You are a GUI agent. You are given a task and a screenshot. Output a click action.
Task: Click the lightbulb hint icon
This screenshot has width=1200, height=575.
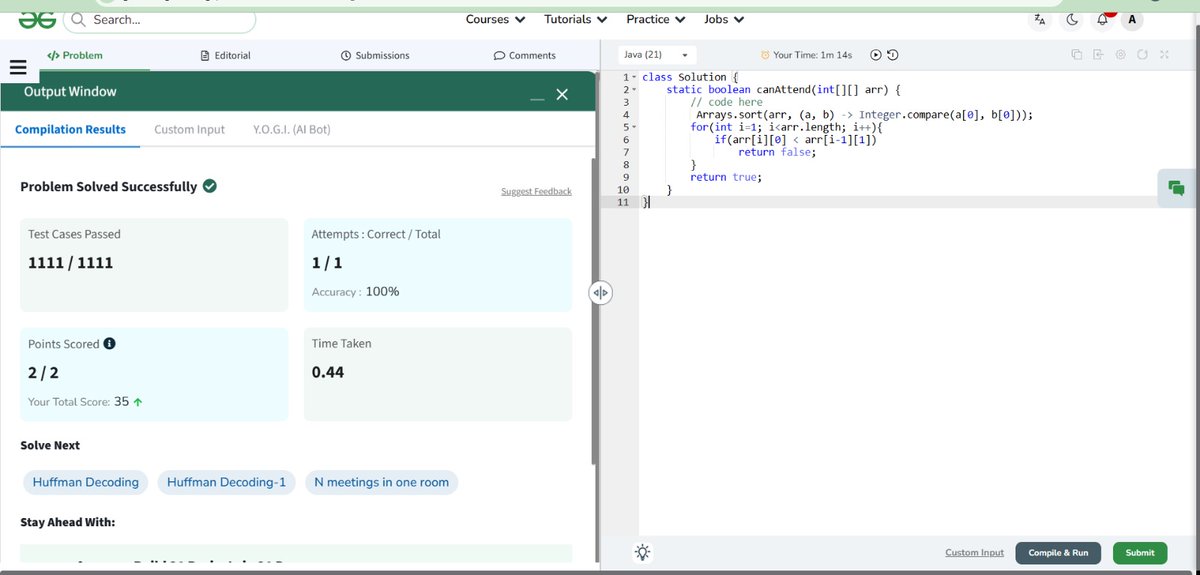click(x=642, y=552)
